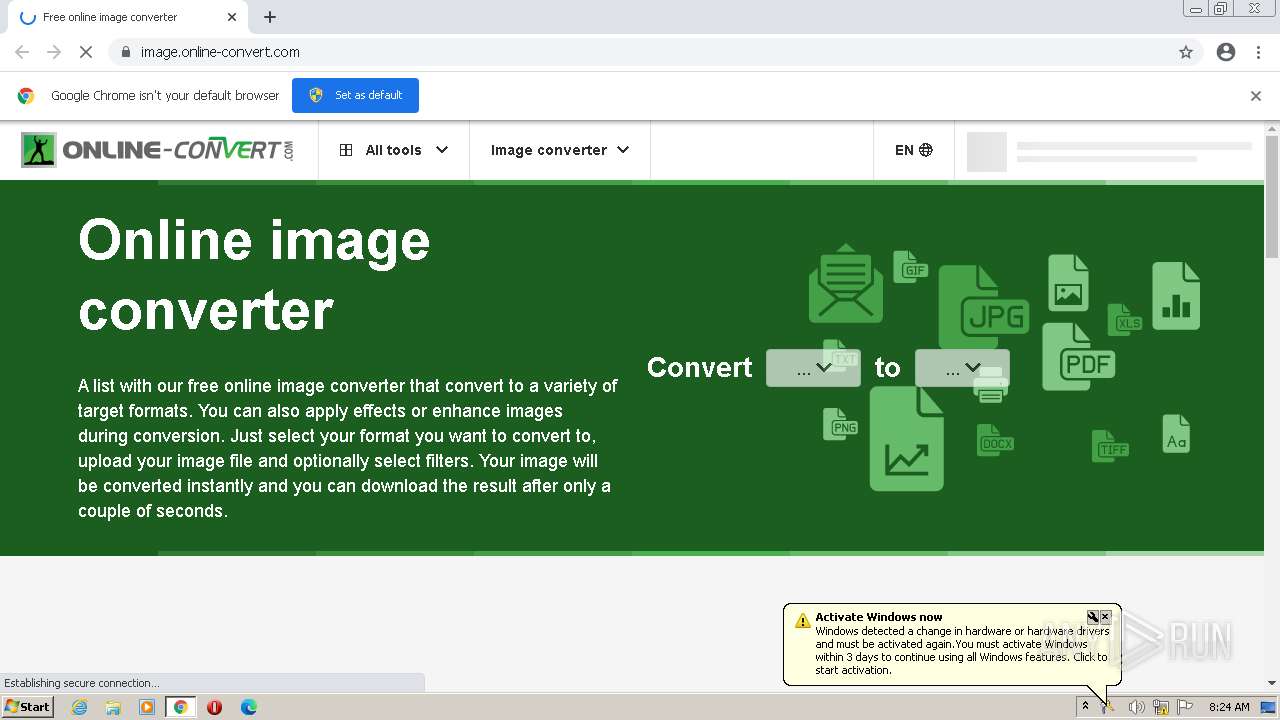This screenshot has height=720, width=1280.
Task: Open Opera browser from taskbar
Action: click(214, 707)
